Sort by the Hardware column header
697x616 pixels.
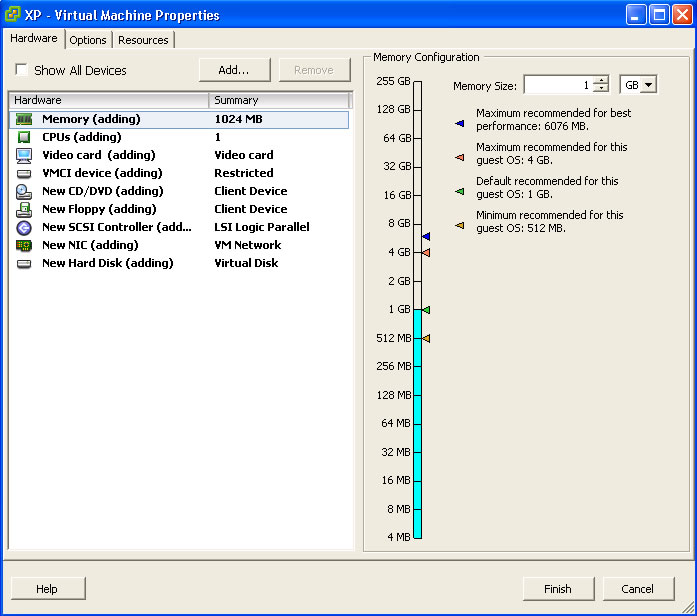pyautogui.click(x=108, y=100)
